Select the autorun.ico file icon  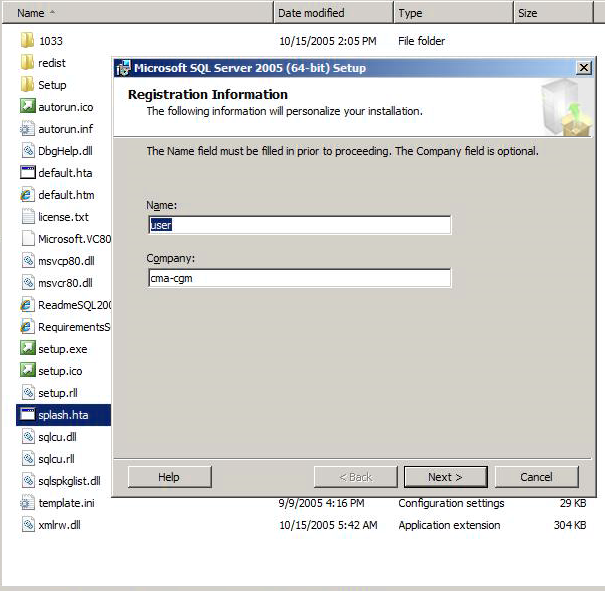click(28, 107)
